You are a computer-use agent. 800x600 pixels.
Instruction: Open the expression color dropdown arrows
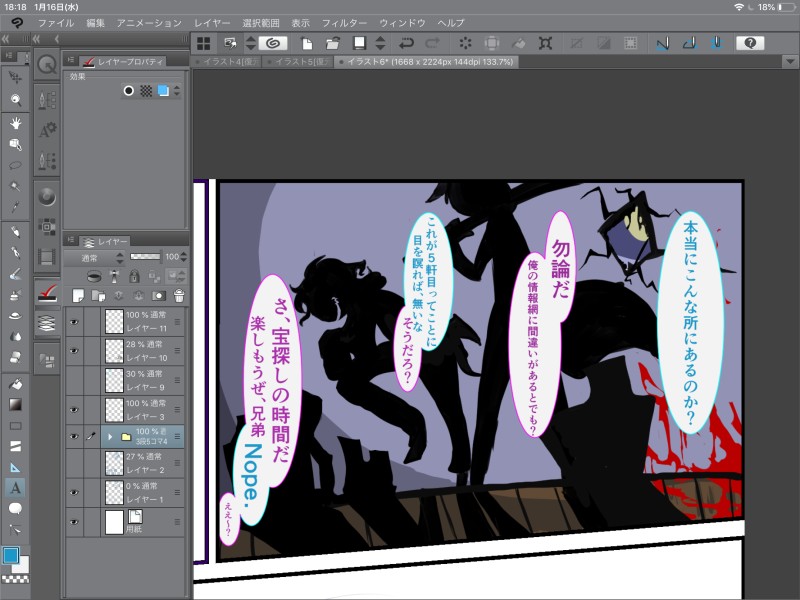[177, 91]
